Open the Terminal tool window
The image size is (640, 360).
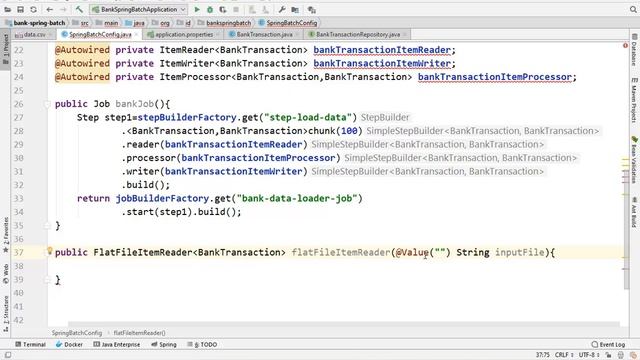(x=30, y=344)
